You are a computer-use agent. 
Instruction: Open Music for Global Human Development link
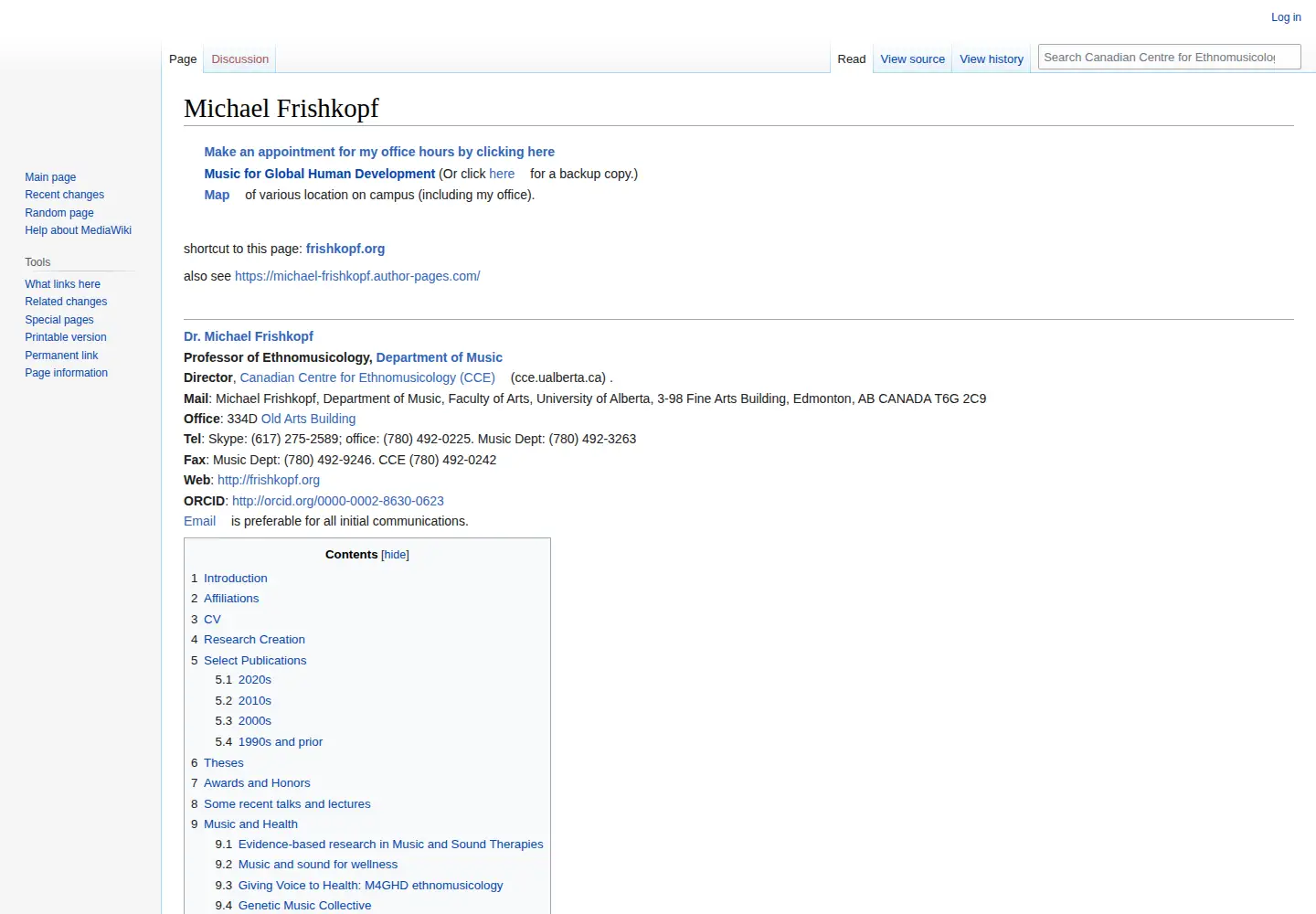click(319, 174)
